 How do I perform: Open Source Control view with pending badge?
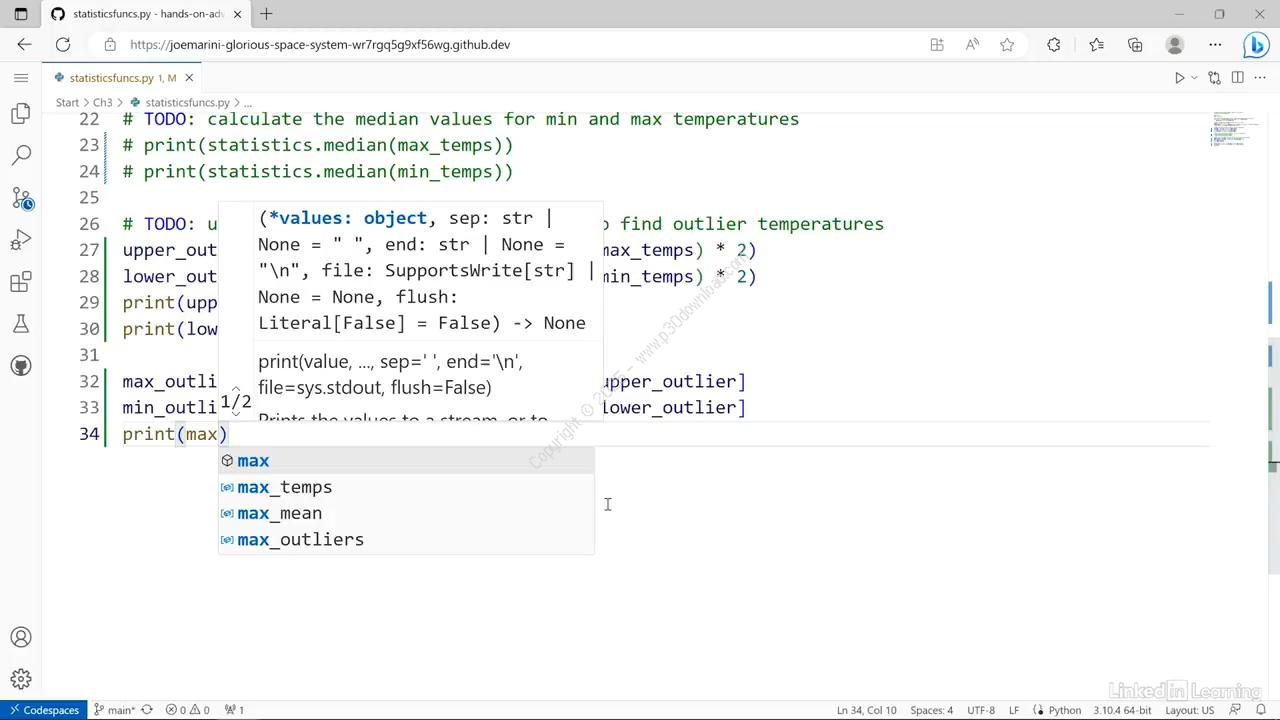(x=21, y=198)
